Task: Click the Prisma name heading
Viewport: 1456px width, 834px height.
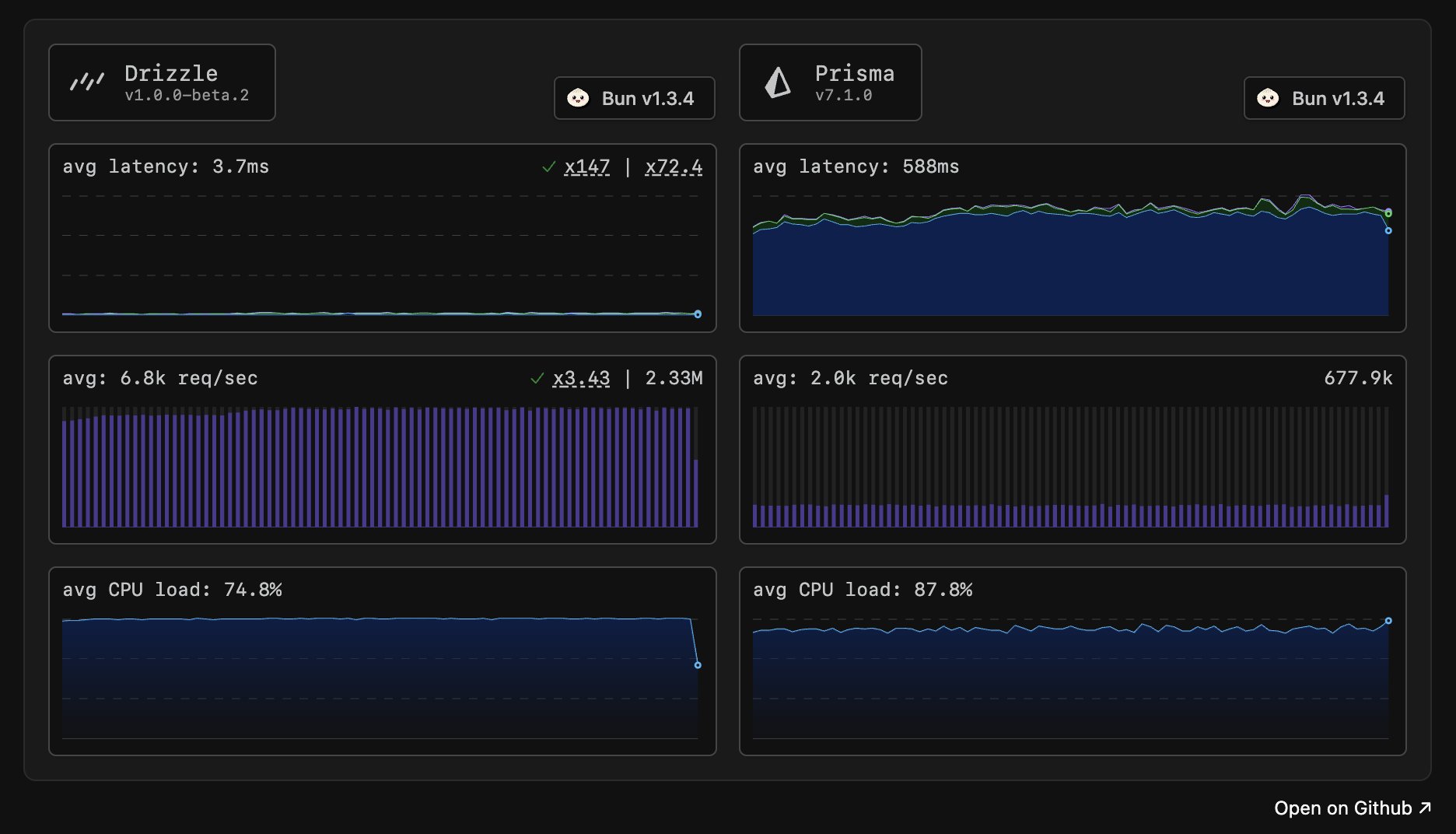Action: point(855,73)
